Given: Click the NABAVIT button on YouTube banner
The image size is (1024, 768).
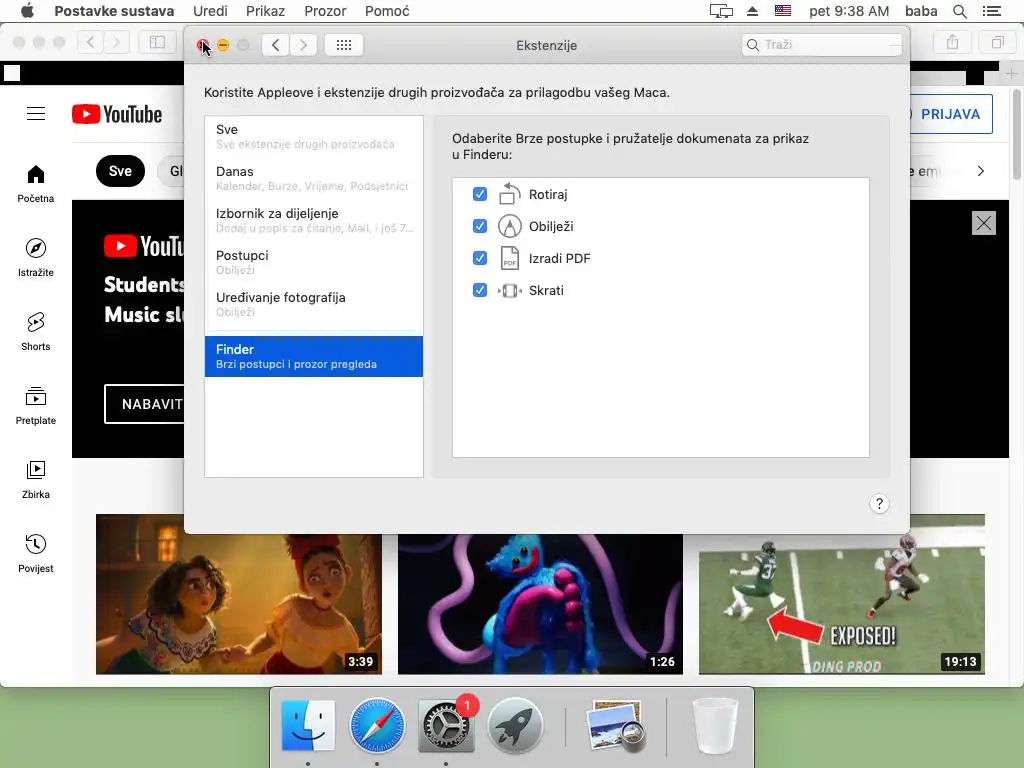Looking at the screenshot, I should [x=144, y=404].
